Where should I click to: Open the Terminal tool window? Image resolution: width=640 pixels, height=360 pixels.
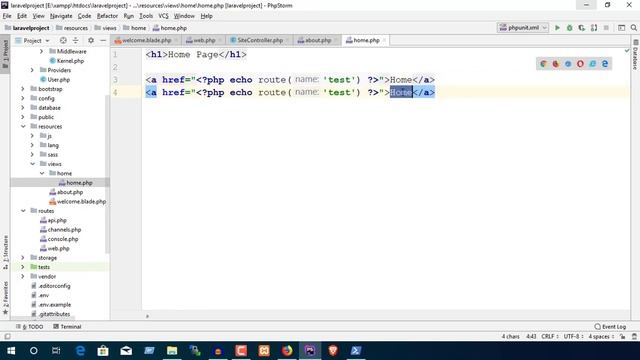click(x=67, y=327)
